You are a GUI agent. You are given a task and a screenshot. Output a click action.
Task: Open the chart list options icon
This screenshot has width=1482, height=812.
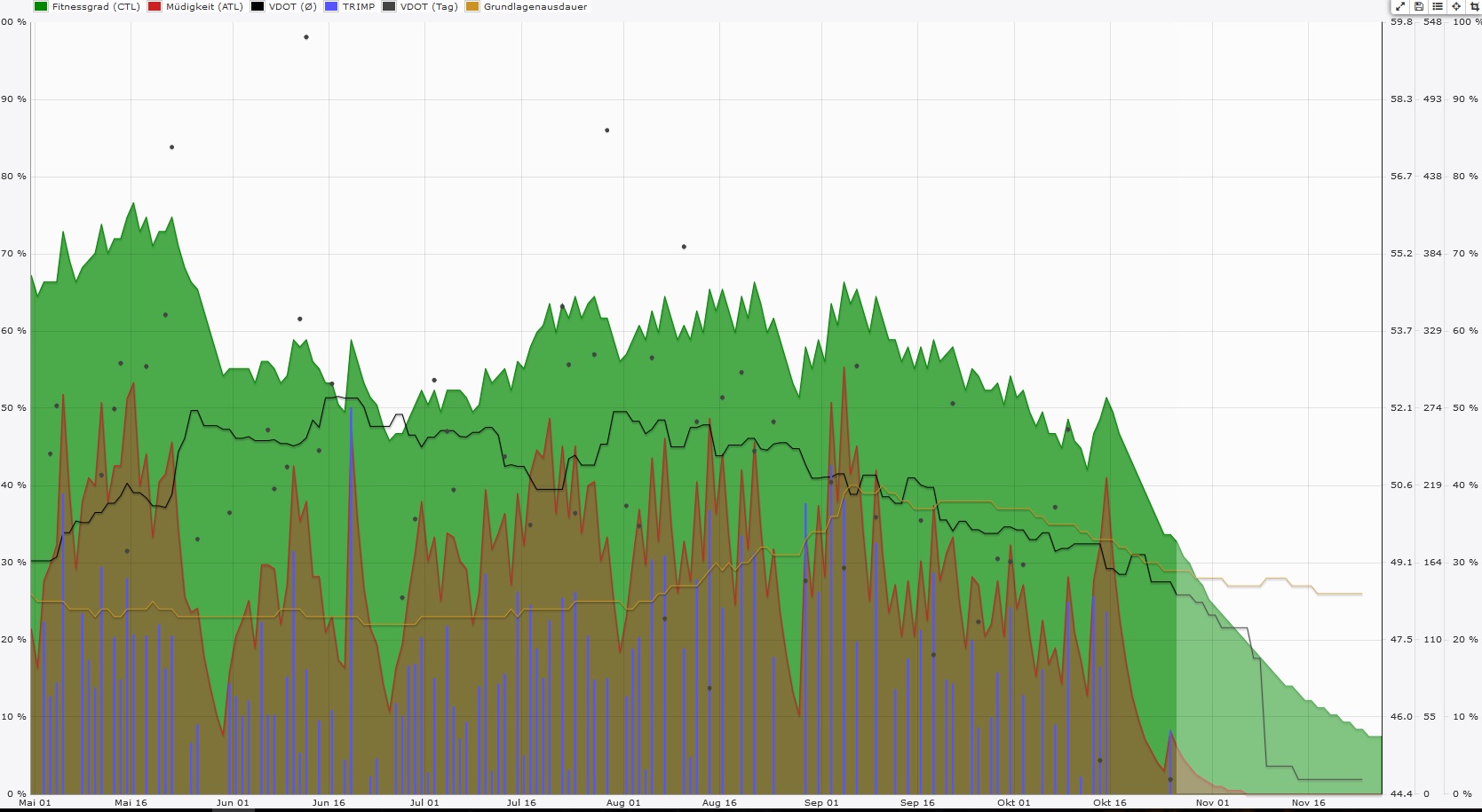click(x=1438, y=6)
